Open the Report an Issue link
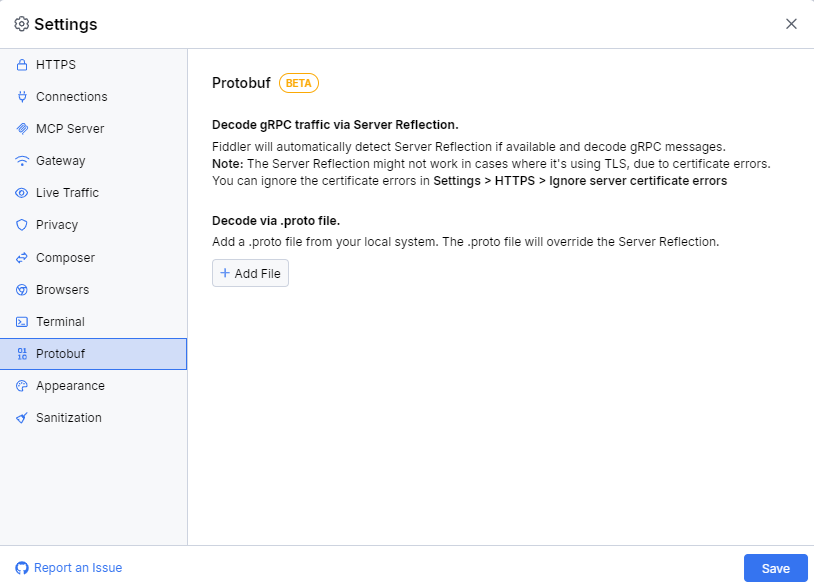The image size is (814, 586). pos(77,567)
